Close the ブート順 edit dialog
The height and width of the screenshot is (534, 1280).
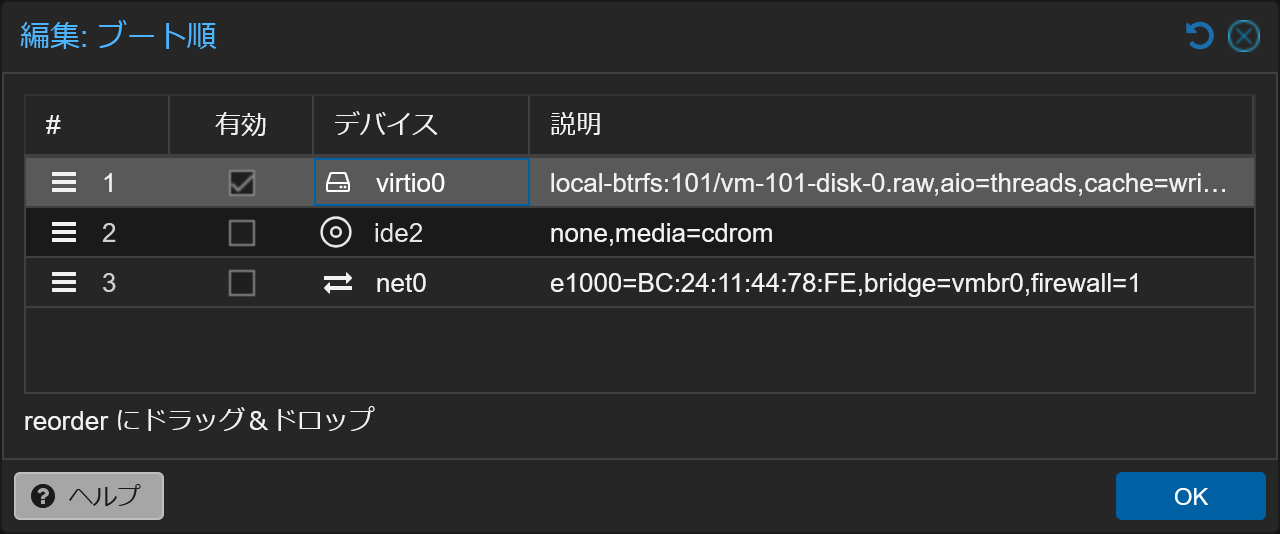tap(1243, 37)
